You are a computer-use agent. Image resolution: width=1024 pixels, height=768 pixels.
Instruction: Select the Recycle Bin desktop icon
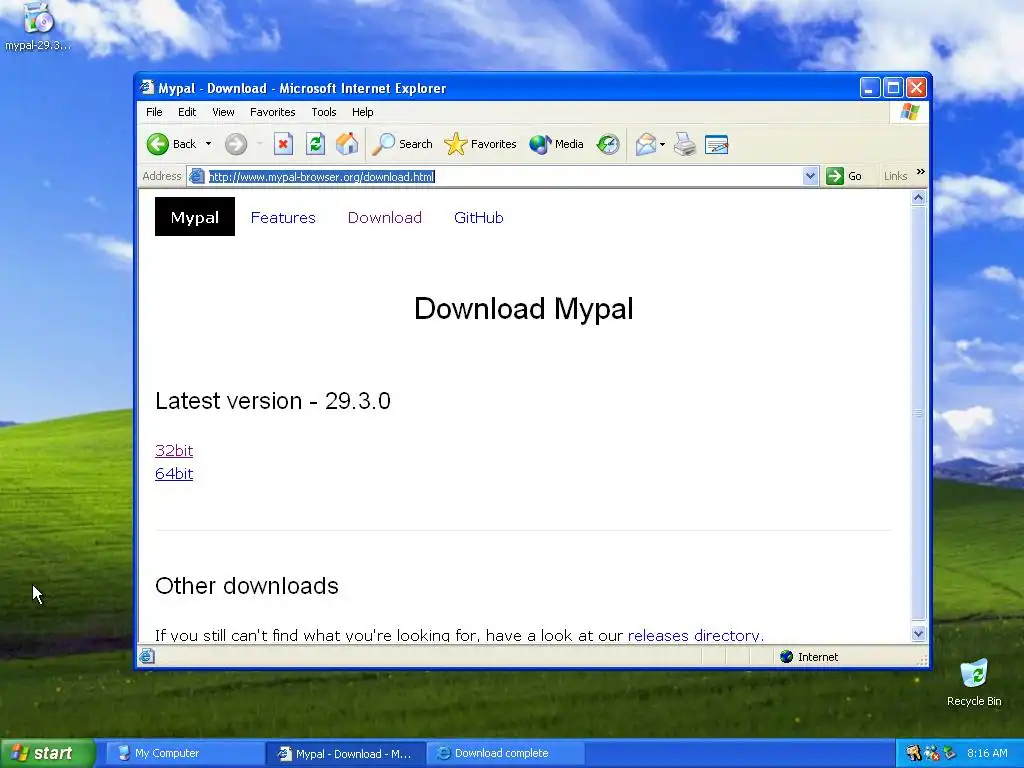pyautogui.click(x=974, y=682)
